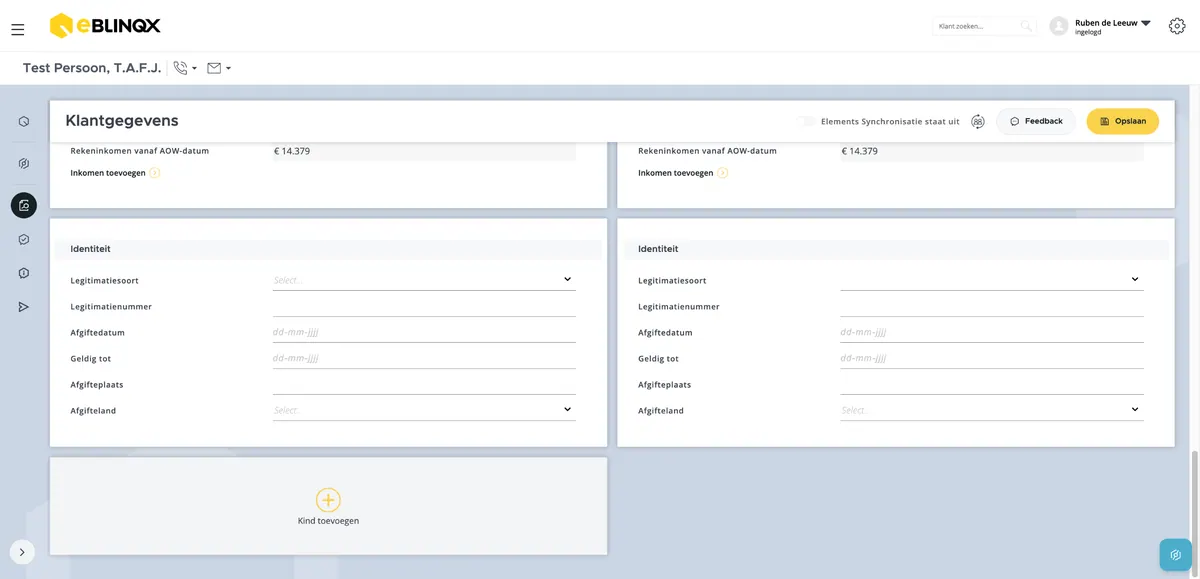This screenshot has width=1200, height=579.
Task: Open the phone contact options
Action: pyautogui.click(x=185, y=68)
